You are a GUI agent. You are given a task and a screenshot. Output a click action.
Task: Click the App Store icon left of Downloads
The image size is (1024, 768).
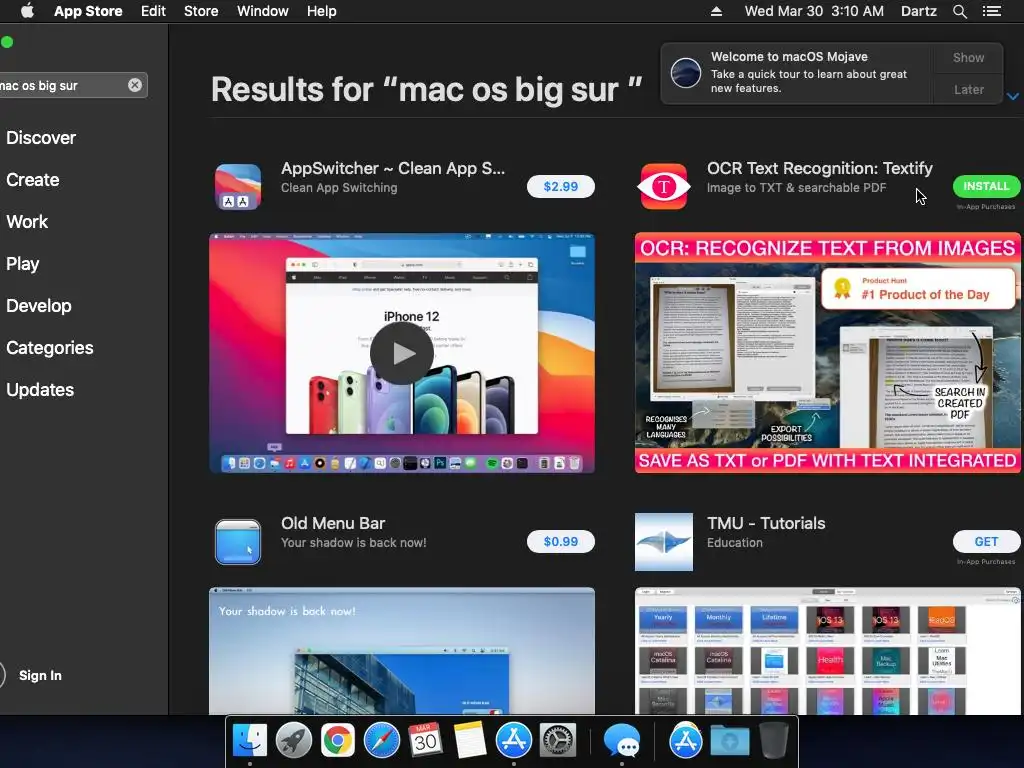coord(685,741)
